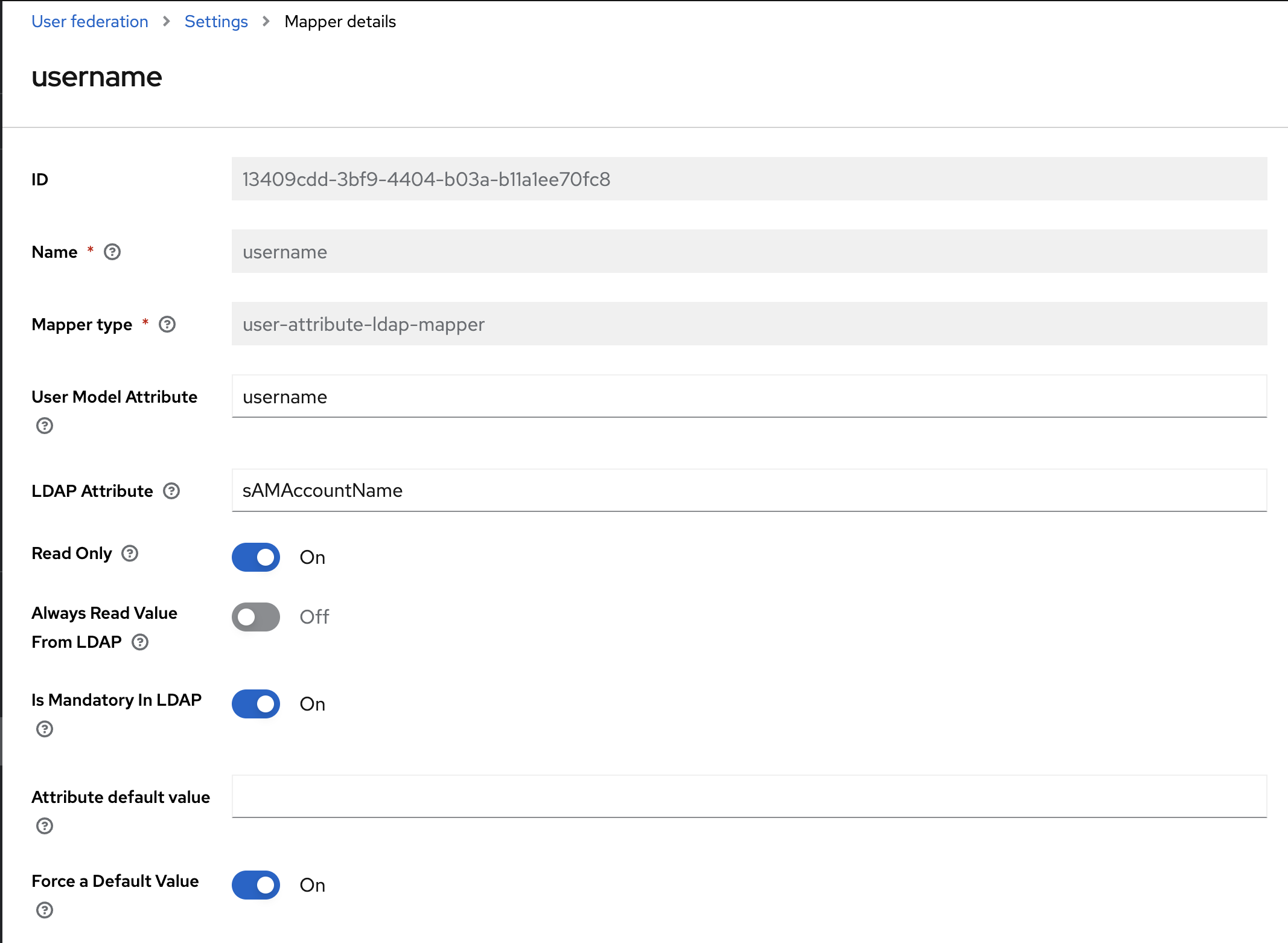Show help for LDAP Attribute
Screen dimensions: 1288x943
pyautogui.click(x=171, y=491)
